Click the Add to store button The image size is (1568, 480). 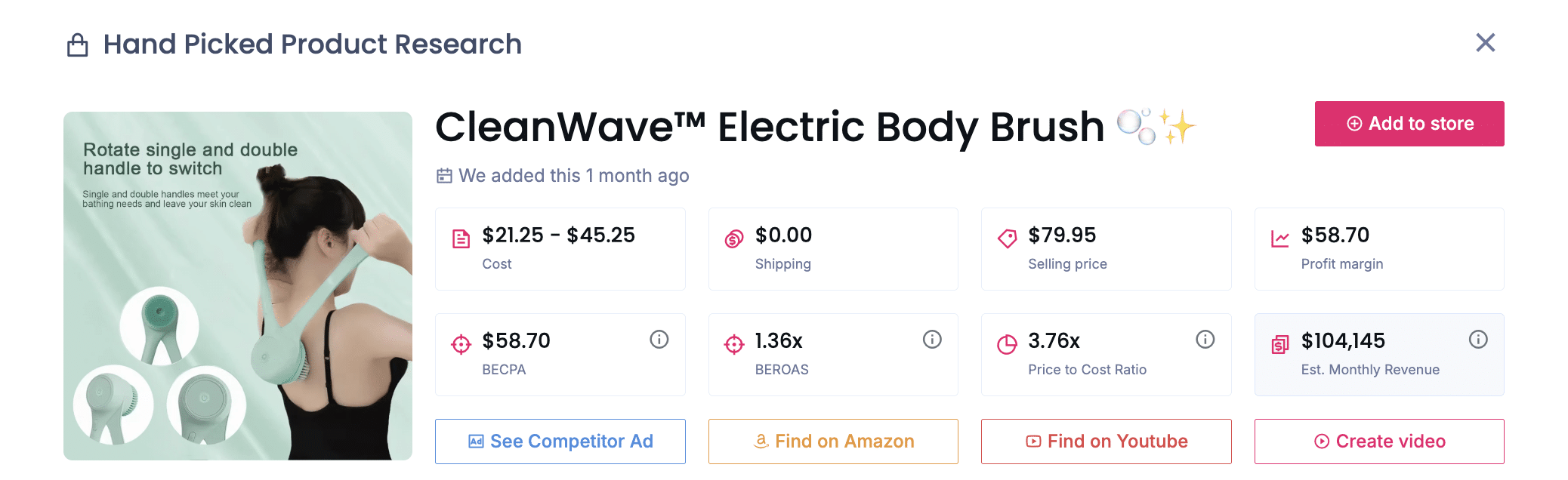[1409, 123]
